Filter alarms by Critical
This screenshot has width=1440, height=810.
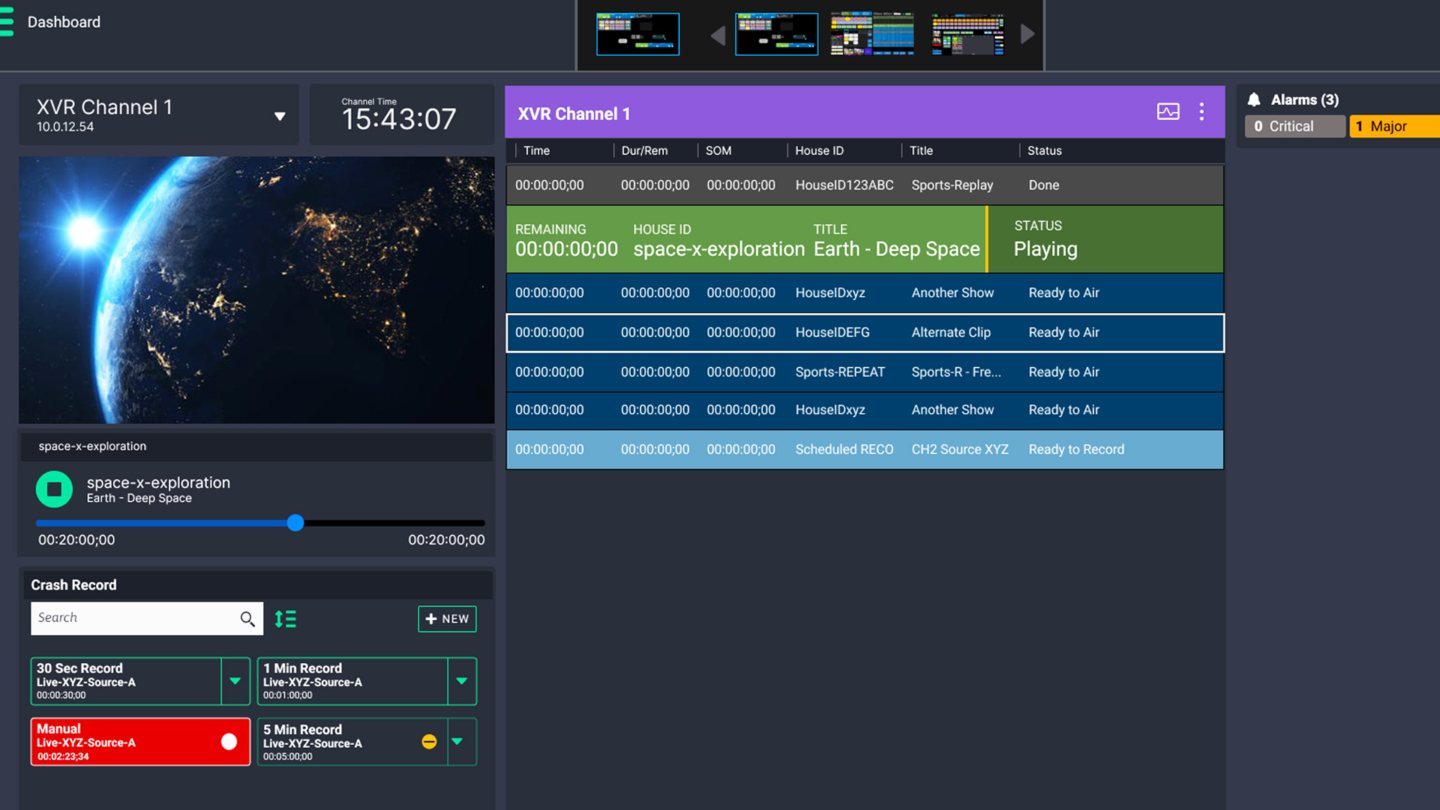[1295, 126]
